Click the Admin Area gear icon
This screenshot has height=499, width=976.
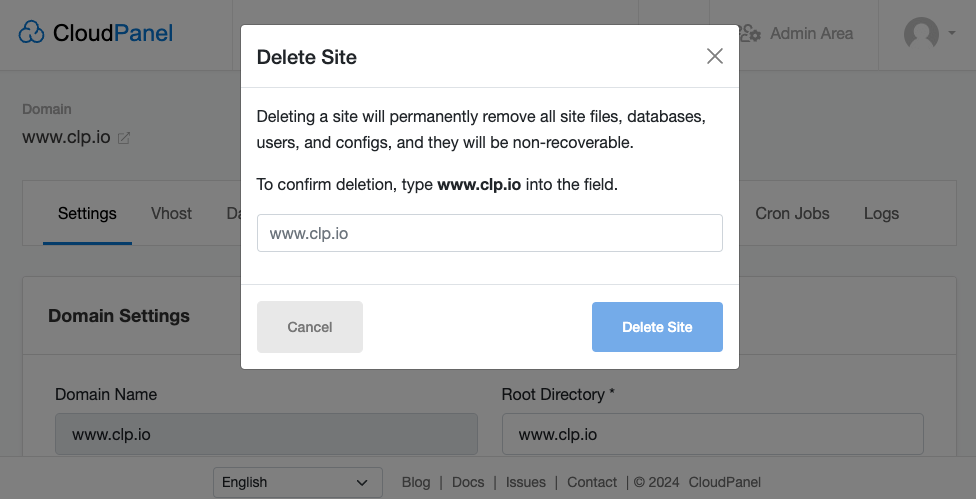click(750, 34)
